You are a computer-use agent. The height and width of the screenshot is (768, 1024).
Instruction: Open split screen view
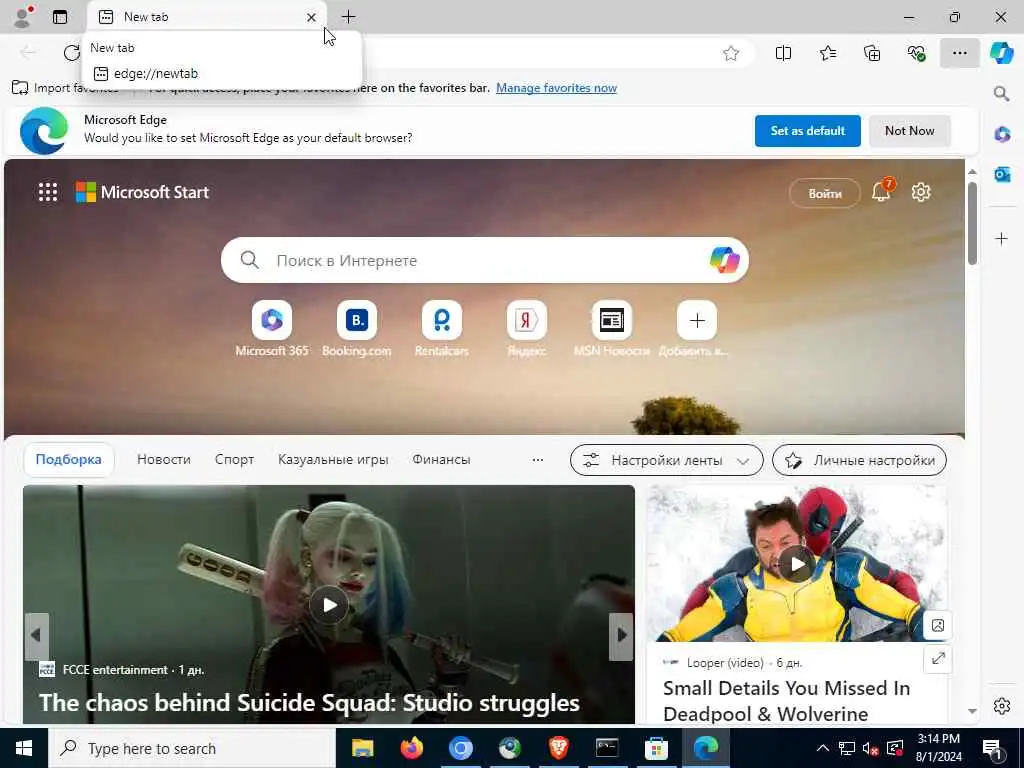pyautogui.click(x=783, y=53)
